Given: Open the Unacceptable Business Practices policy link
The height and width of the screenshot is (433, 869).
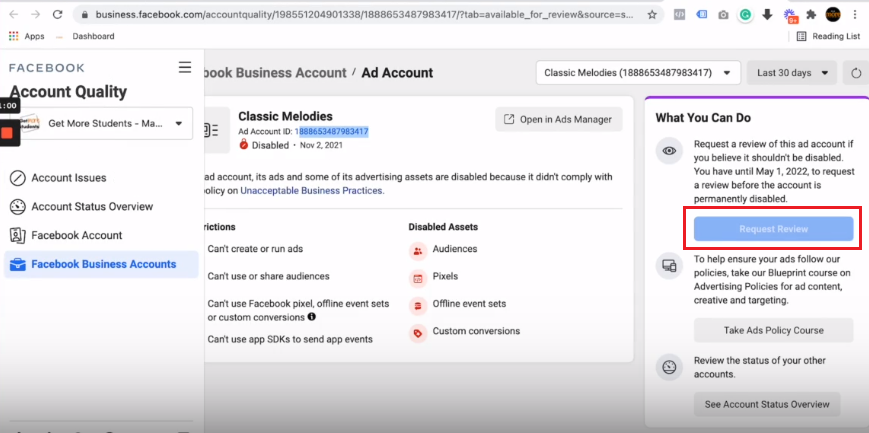Looking at the screenshot, I should pyautogui.click(x=311, y=191).
